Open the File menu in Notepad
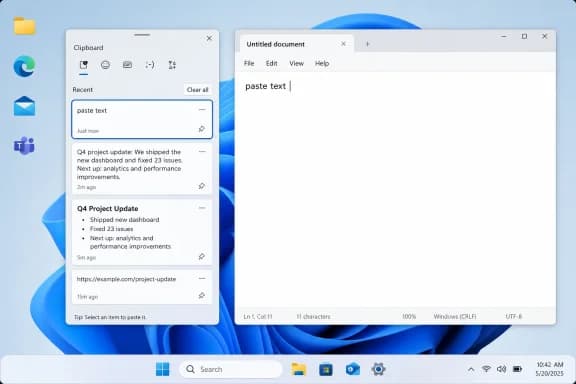Screen dimensions: 576x384 [249, 63]
